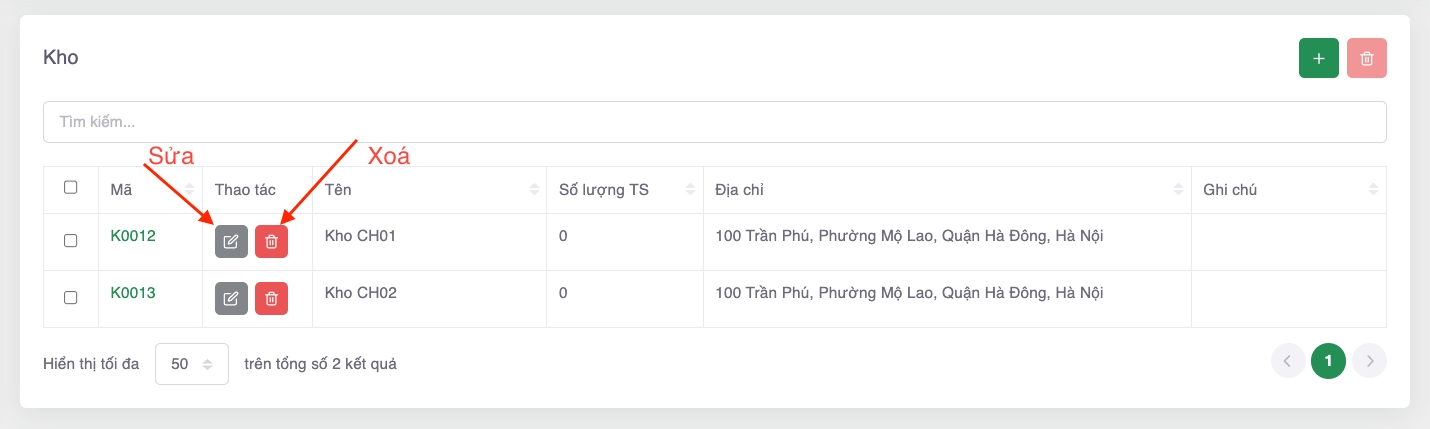This screenshot has height=429, width=1430.
Task: Open warehouse code link K0012
Action: pos(133,237)
